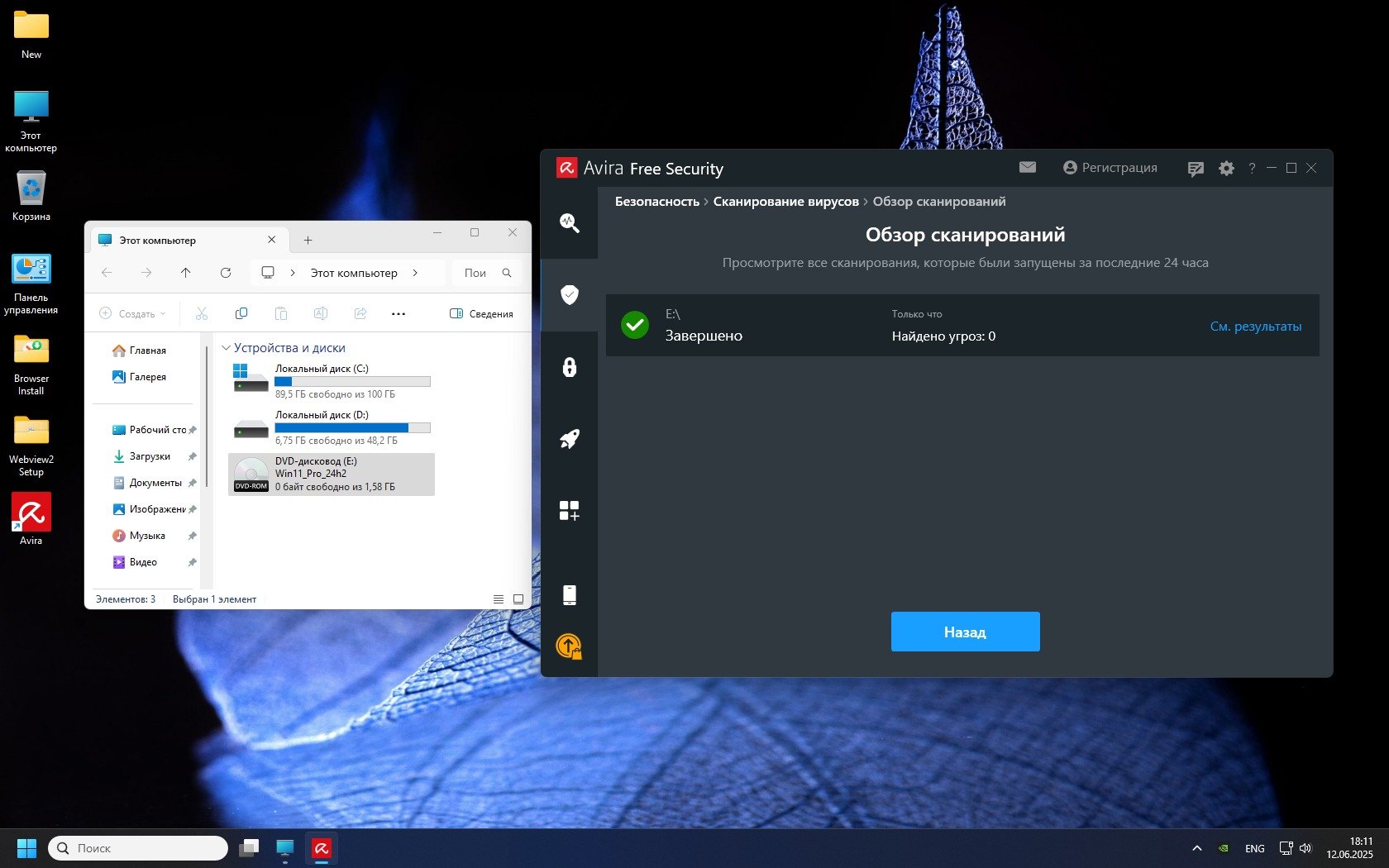Screen dimensions: 1389x868
Task: Select the Security shield icon in Avira sidebar
Action: (569, 295)
